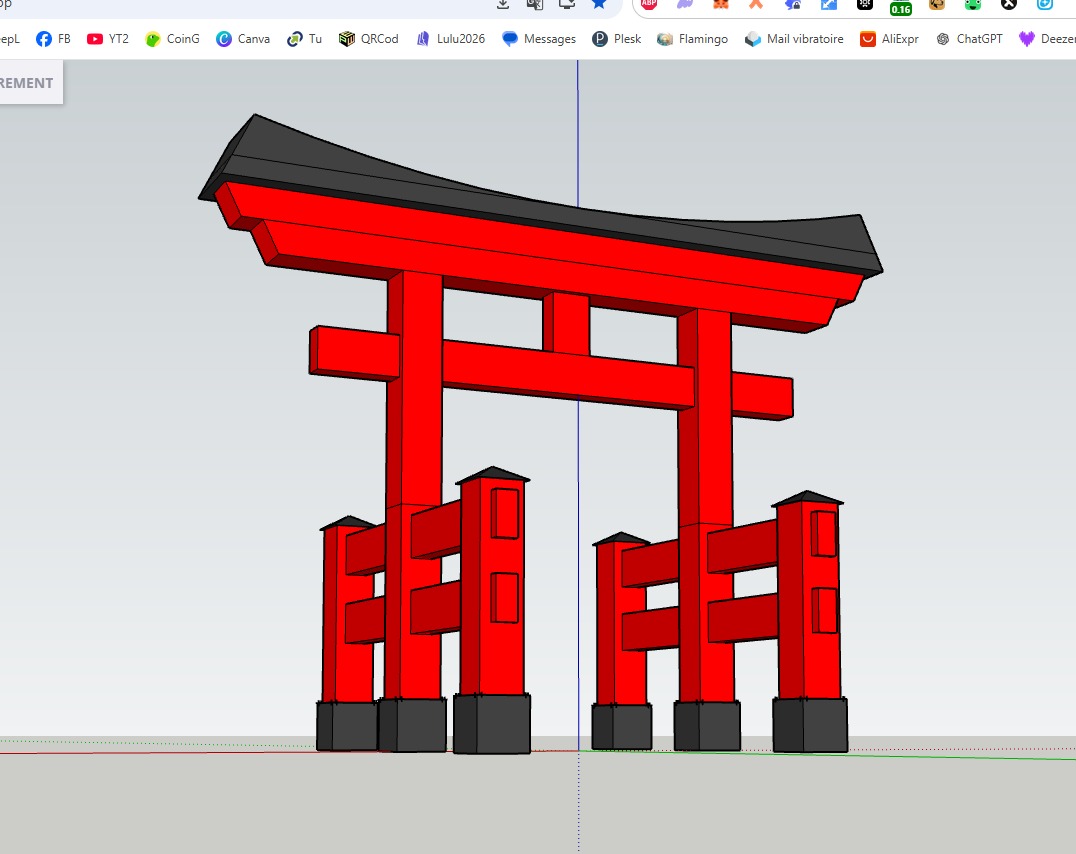Click the extension showing 0.16 badge
The image size is (1076, 854).
coord(900,6)
